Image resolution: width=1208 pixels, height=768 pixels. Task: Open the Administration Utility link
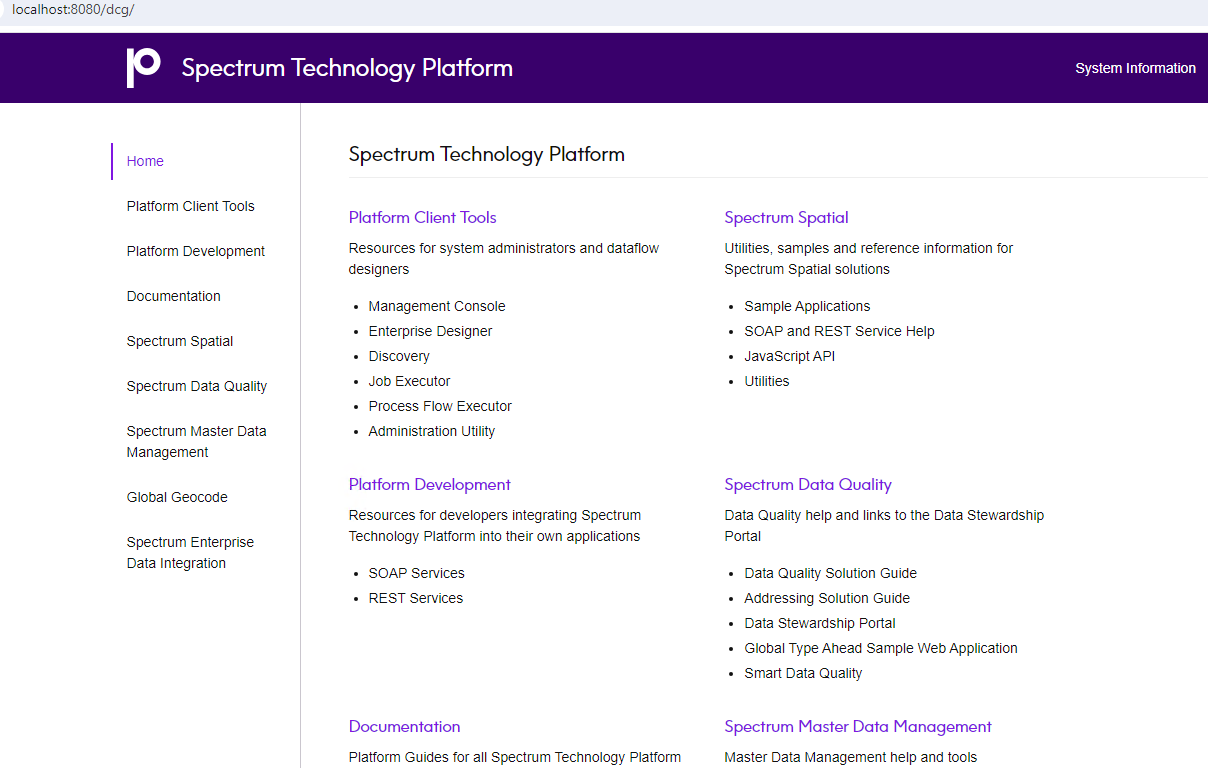click(432, 431)
